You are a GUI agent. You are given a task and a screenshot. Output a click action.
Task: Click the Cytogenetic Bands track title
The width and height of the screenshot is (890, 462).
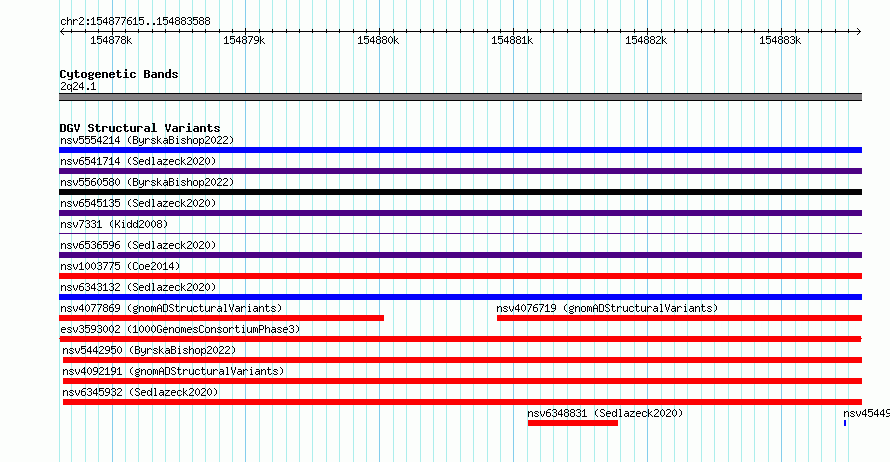click(119, 74)
